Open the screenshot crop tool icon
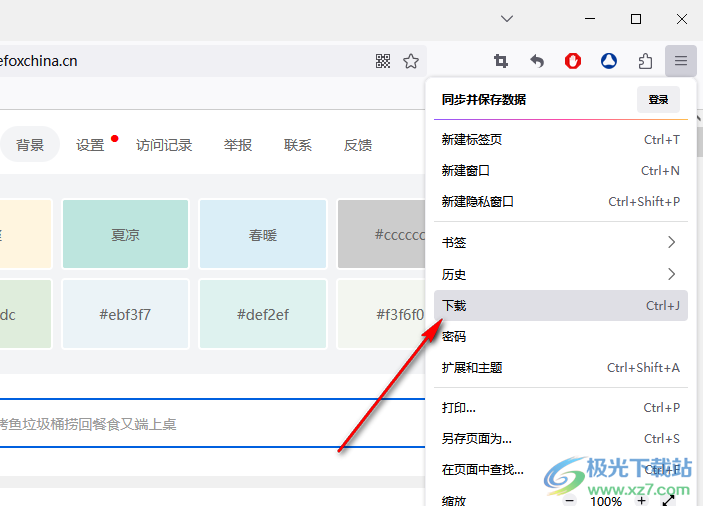The height and width of the screenshot is (506, 703). coord(501,61)
